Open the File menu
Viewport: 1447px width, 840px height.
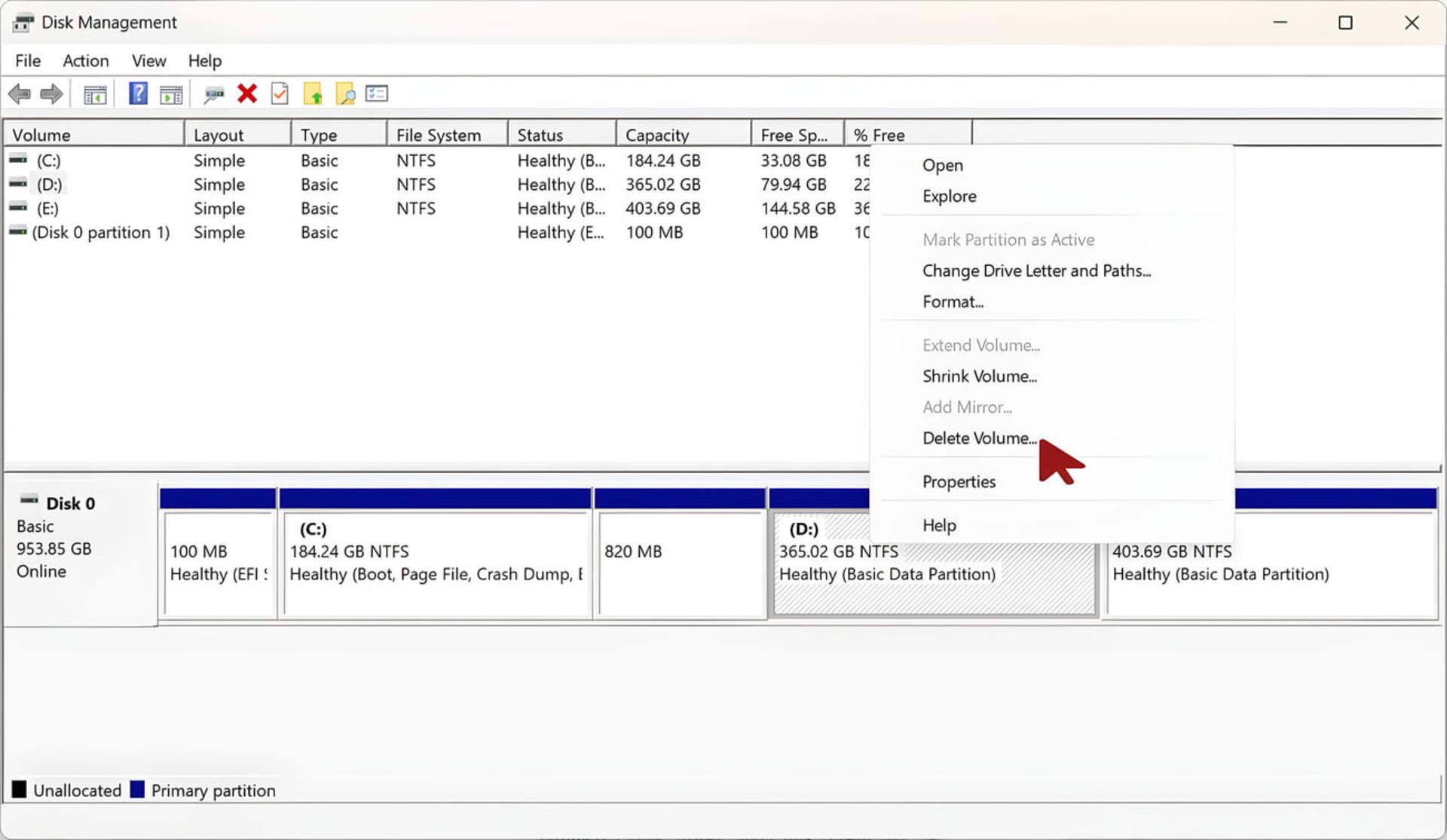pyautogui.click(x=28, y=61)
